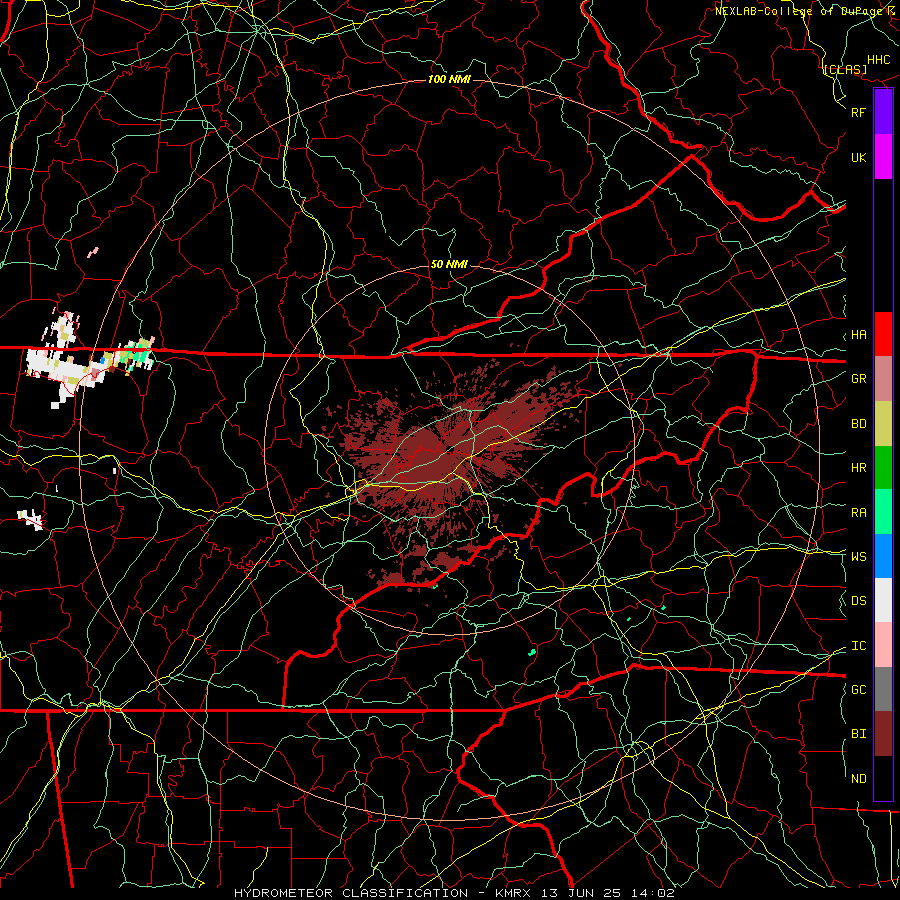The width and height of the screenshot is (900, 900).
Task: Click the ND legend label
Action: (x=858, y=779)
